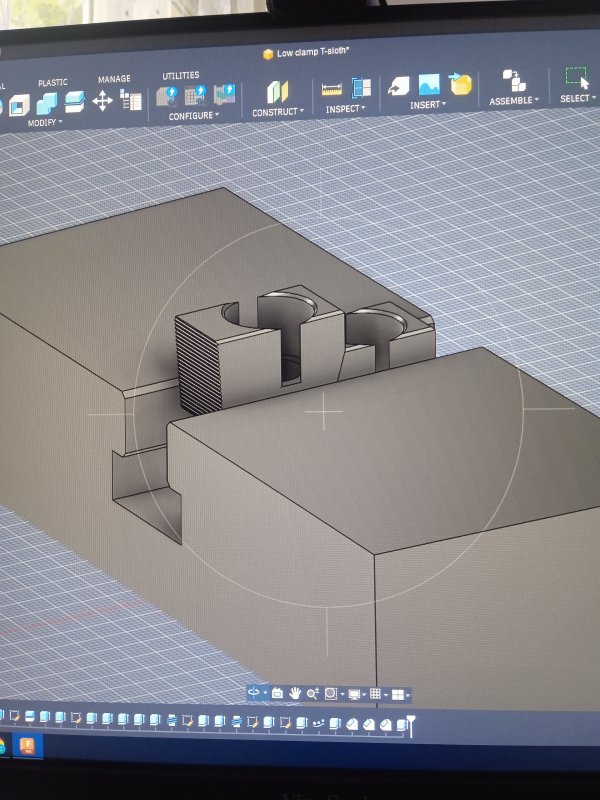Click the Low clamp T-sloth document title

click(x=313, y=53)
